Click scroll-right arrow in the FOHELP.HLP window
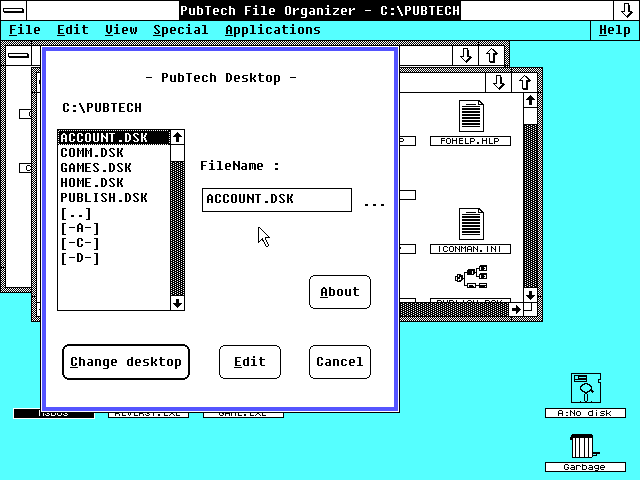 (516, 309)
